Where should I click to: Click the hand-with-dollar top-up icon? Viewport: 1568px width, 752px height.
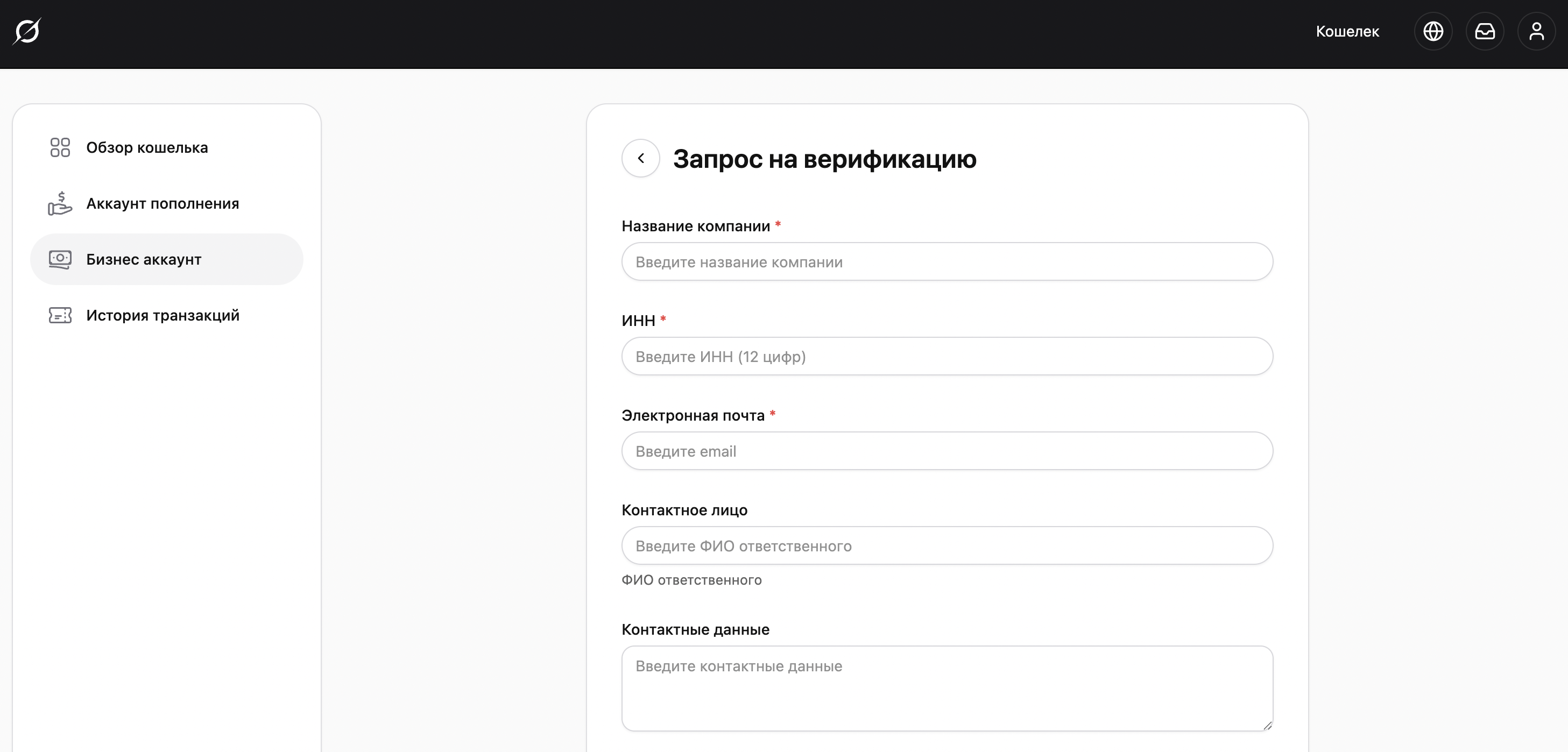pos(60,203)
